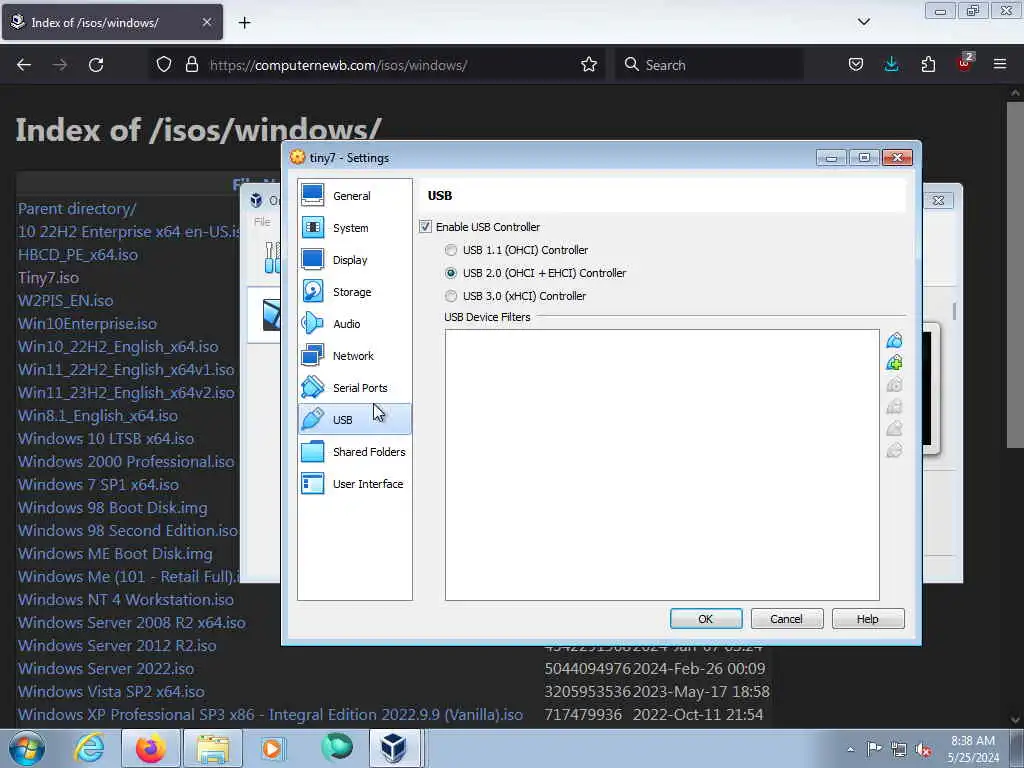Open the Shared Folders settings category
The height and width of the screenshot is (768, 1024).
coord(355,452)
